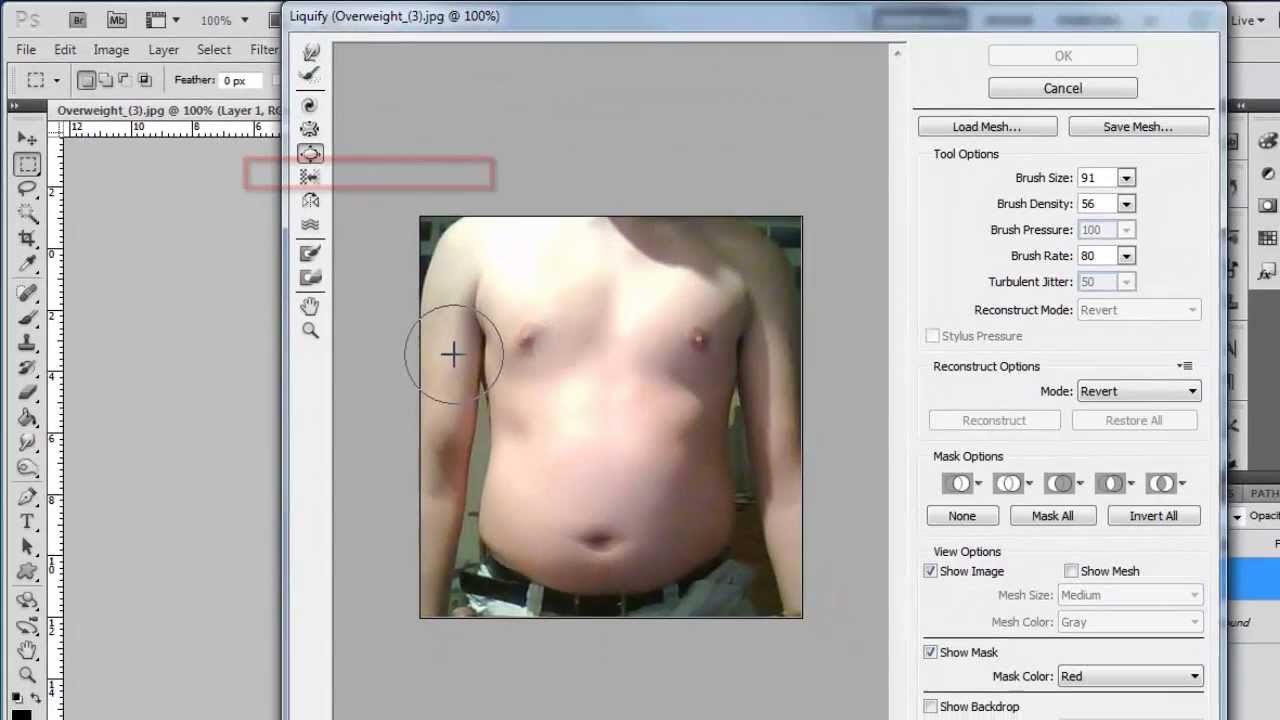The width and height of the screenshot is (1280, 720).
Task: Select the Twirl Clockwise tool
Action: point(310,105)
